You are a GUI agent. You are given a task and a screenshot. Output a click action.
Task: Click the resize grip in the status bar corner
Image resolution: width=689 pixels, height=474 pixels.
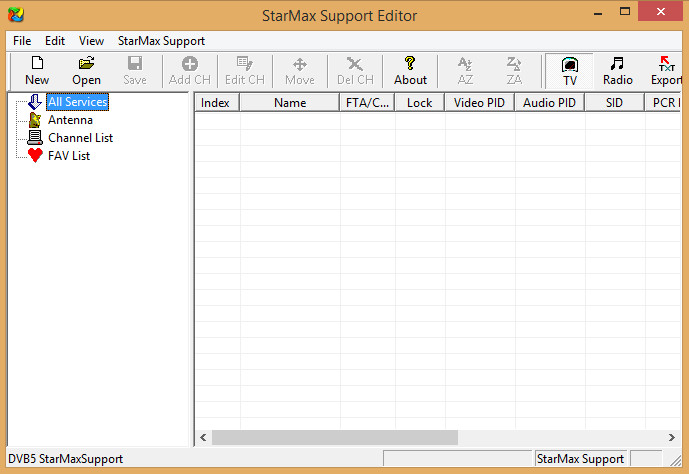[675, 461]
